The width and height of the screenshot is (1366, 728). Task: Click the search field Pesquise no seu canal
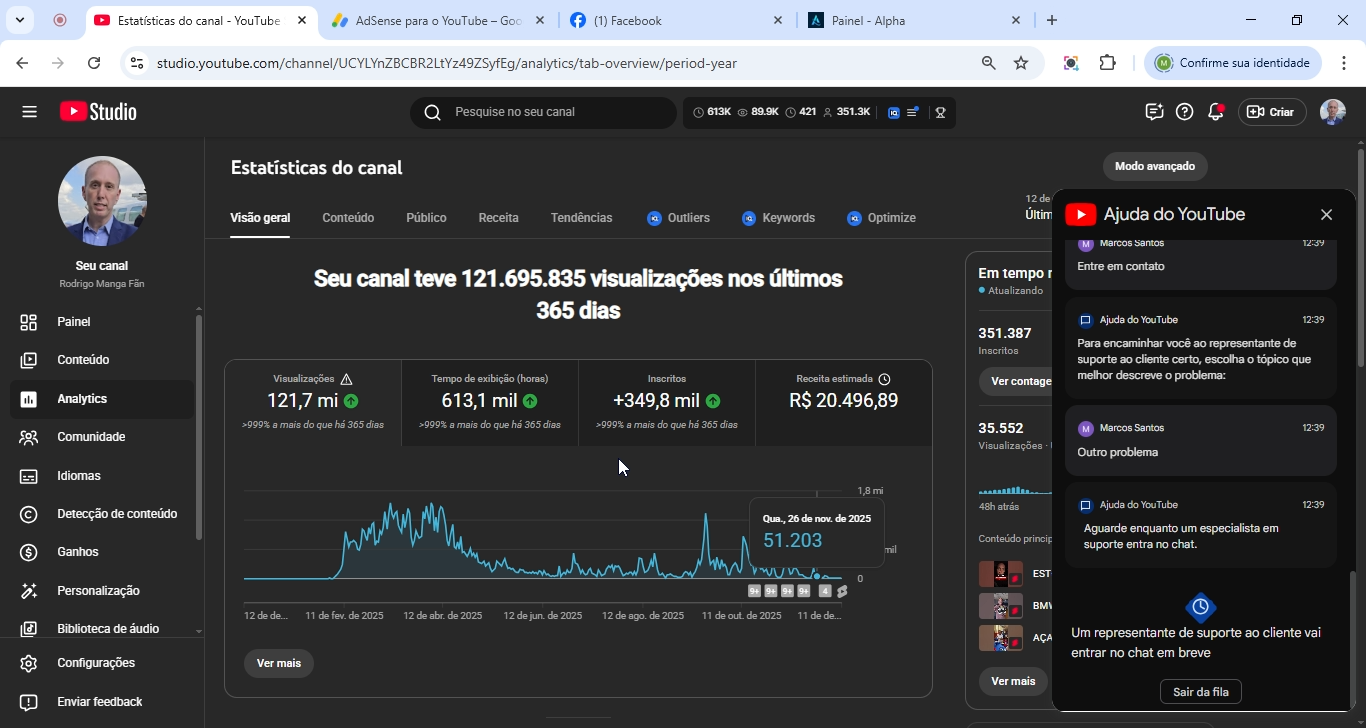545,112
